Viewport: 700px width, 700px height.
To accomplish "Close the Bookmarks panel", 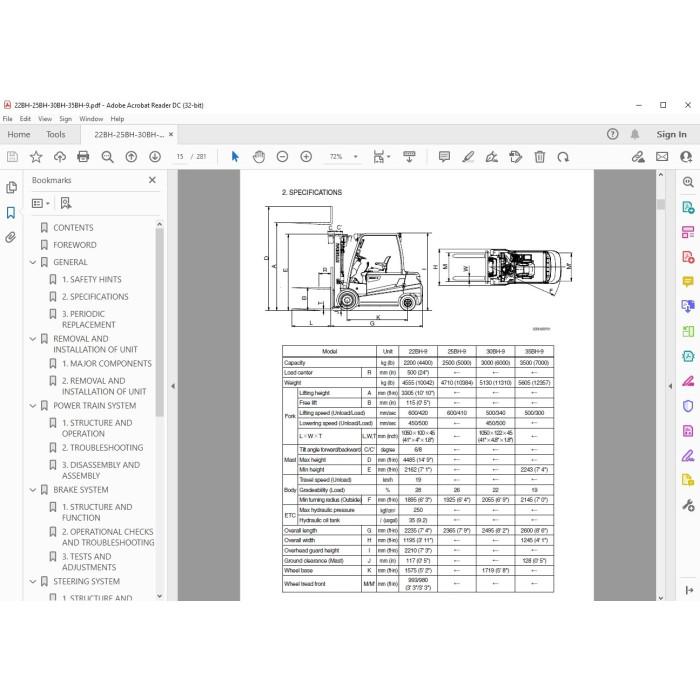I will coord(152,180).
